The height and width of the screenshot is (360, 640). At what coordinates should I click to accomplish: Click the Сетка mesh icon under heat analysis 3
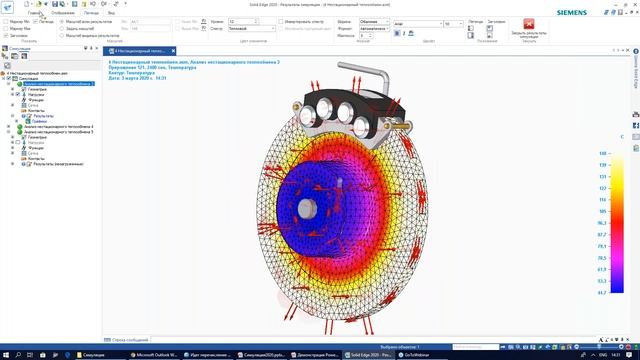tap(24, 105)
